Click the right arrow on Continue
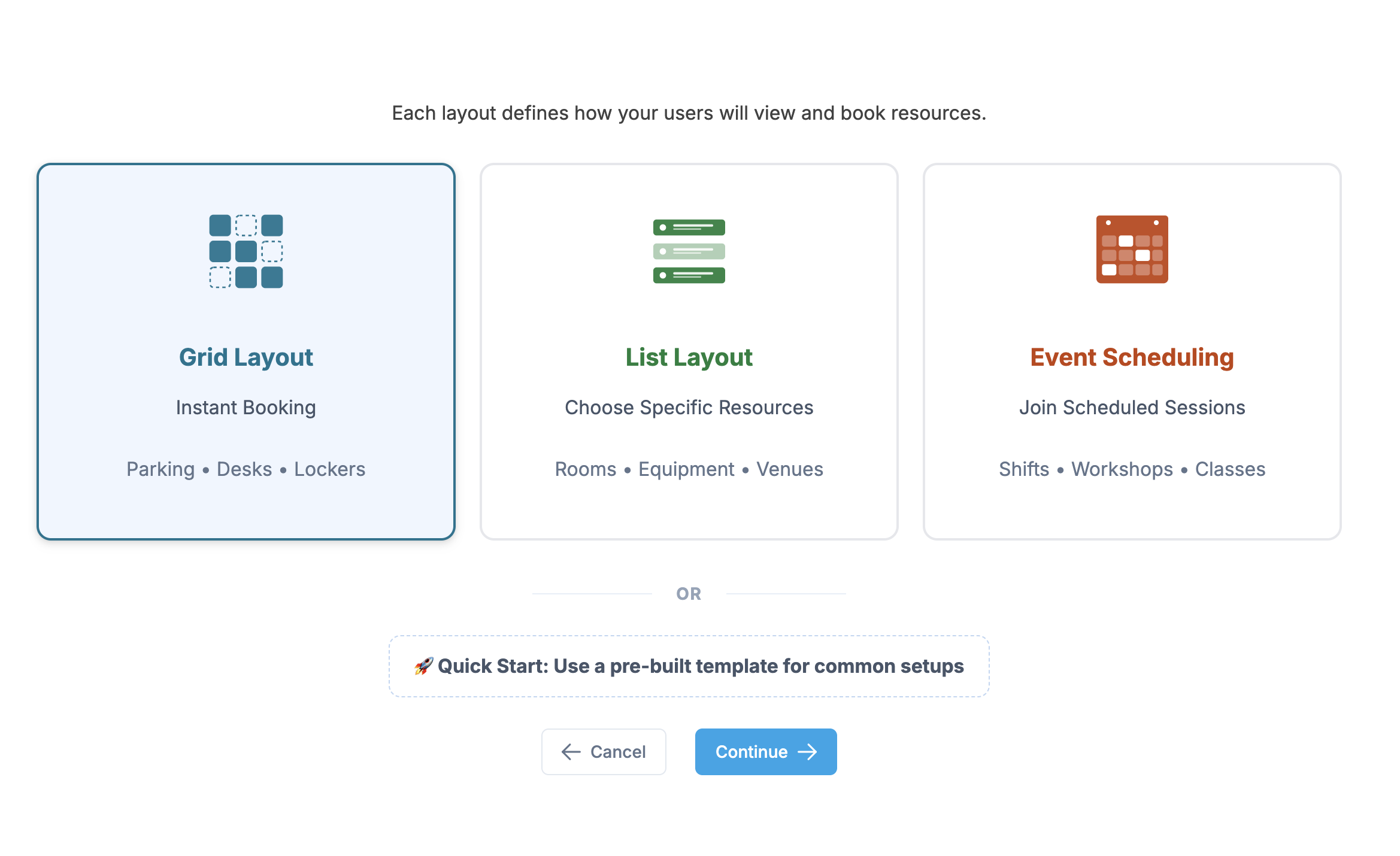Image resolution: width=1400 pixels, height=856 pixels. (x=808, y=752)
